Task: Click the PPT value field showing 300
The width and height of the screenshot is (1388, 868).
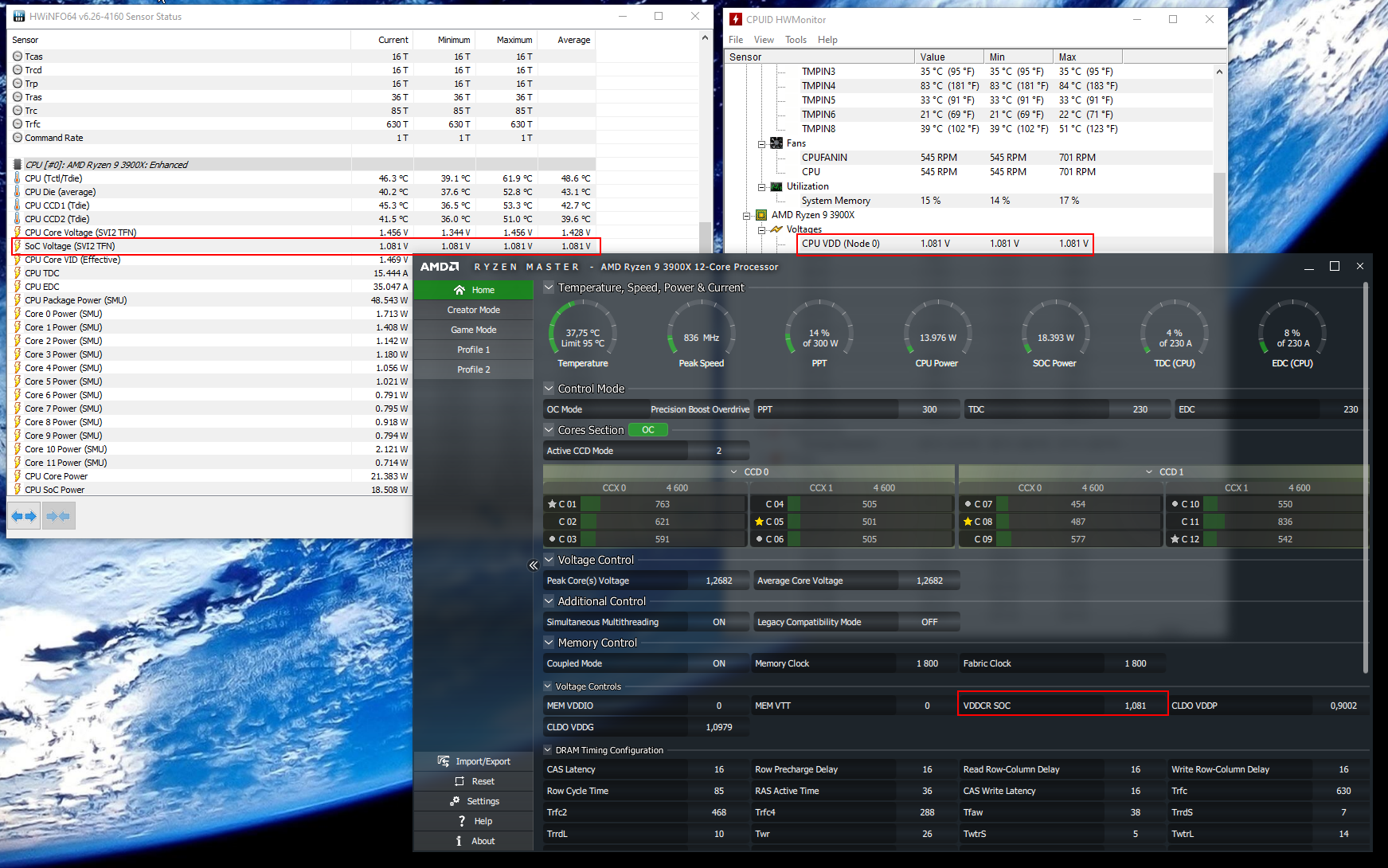Action: (x=929, y=409)
